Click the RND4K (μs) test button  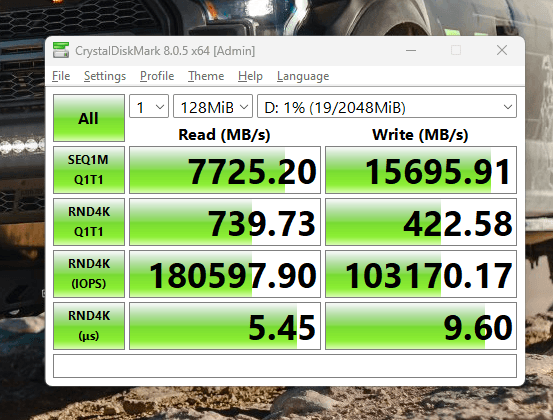pos(89,325)
